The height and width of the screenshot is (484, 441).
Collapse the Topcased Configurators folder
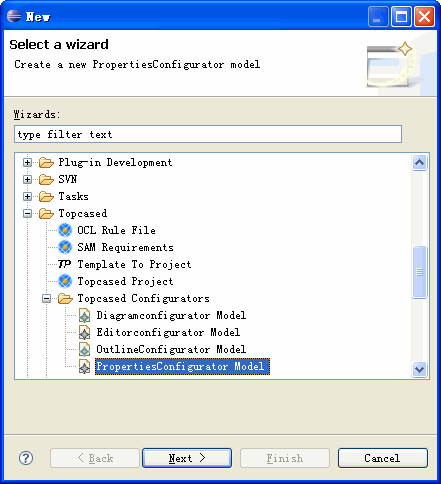(47, 298)
